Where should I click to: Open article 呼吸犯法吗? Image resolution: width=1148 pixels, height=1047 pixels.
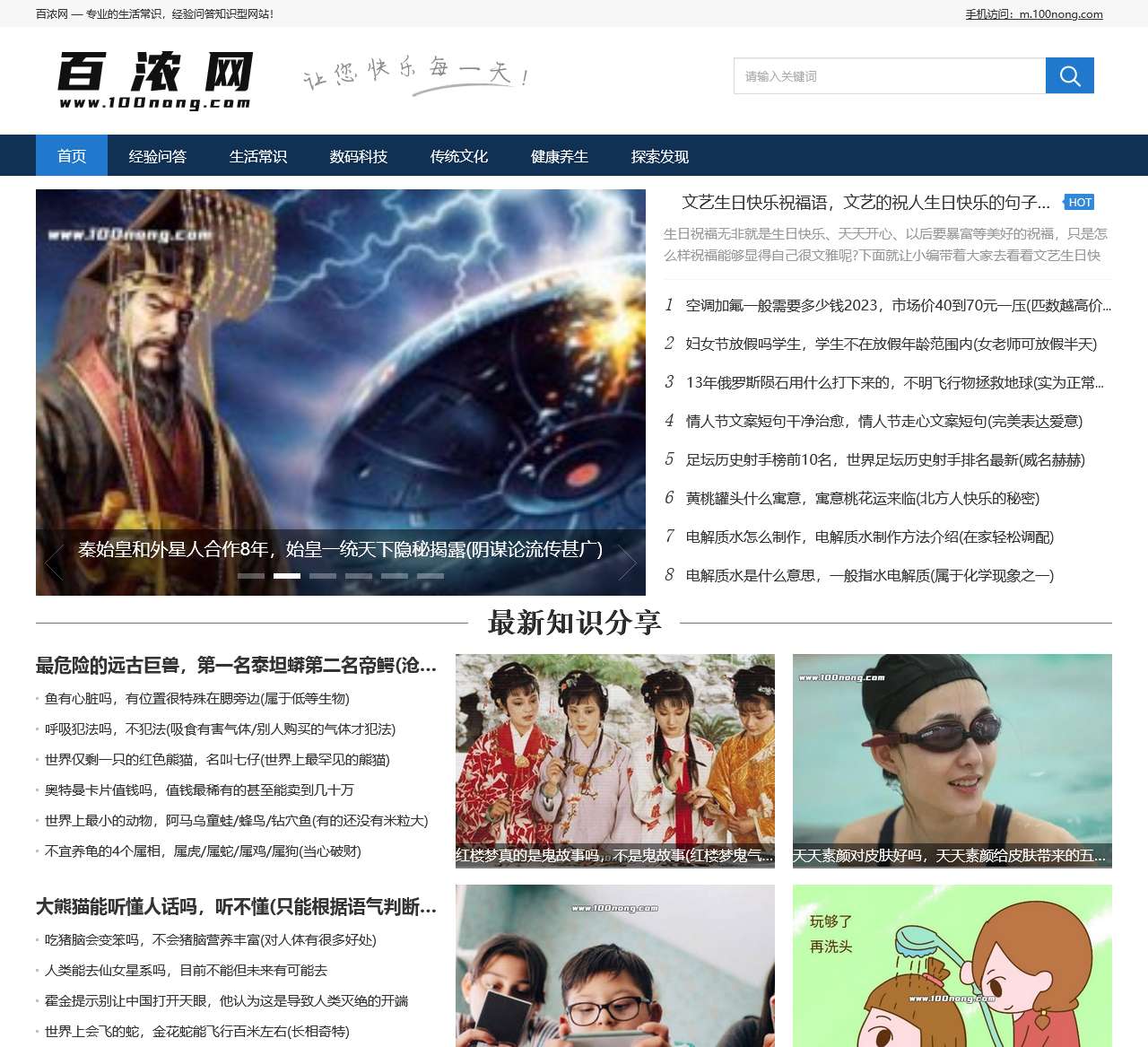coord(220,729)
